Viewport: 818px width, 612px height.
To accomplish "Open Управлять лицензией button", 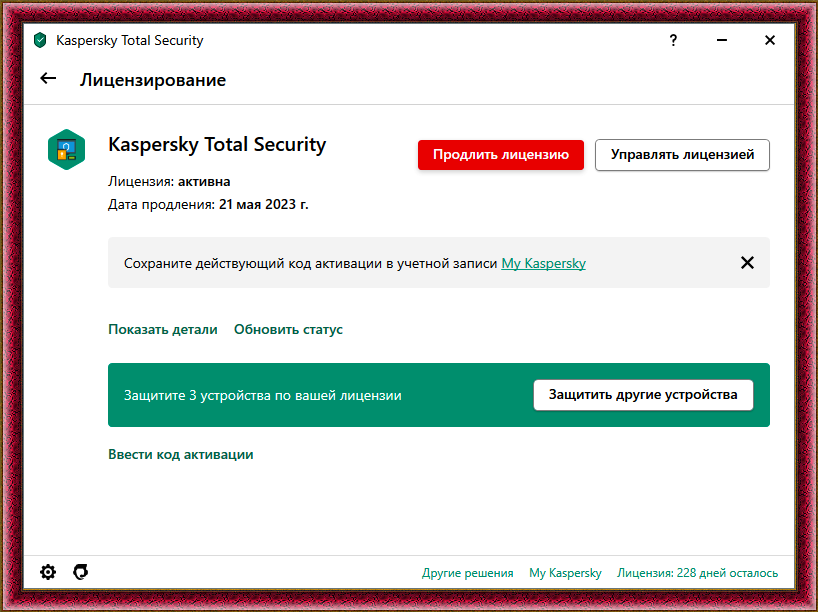I will (682, 155).
